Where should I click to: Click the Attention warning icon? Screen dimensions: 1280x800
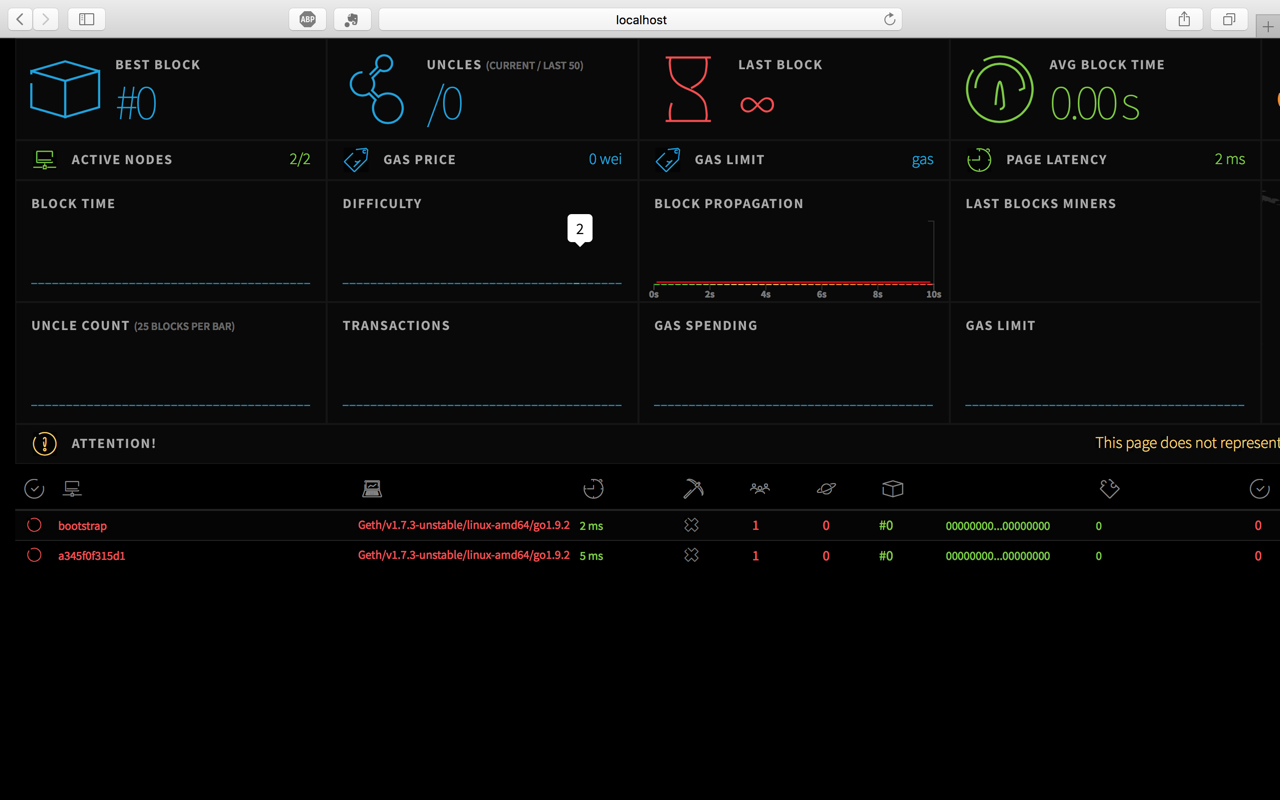click(x=44, y=443)
